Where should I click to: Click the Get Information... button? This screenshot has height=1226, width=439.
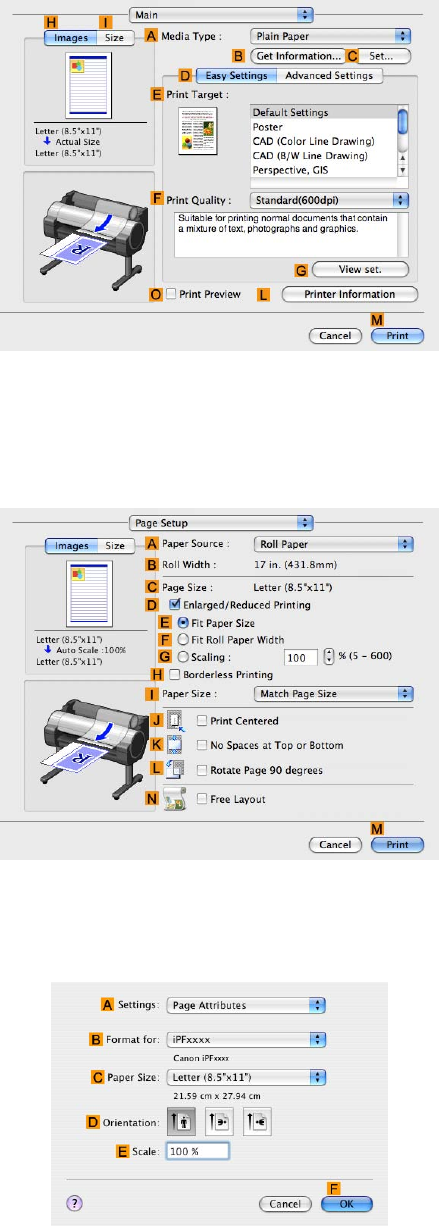(298, 55)
